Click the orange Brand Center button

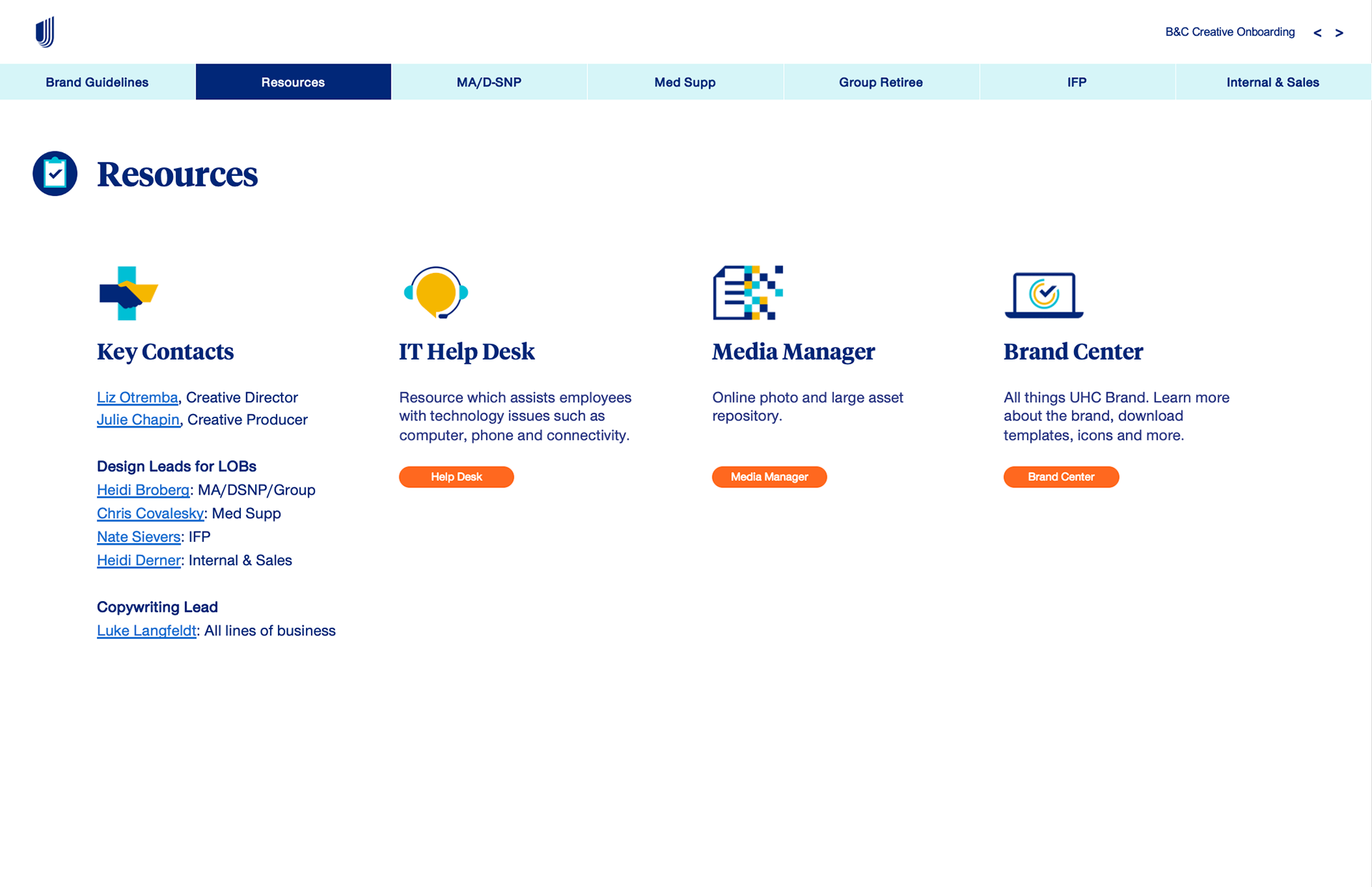(1061, 477)
